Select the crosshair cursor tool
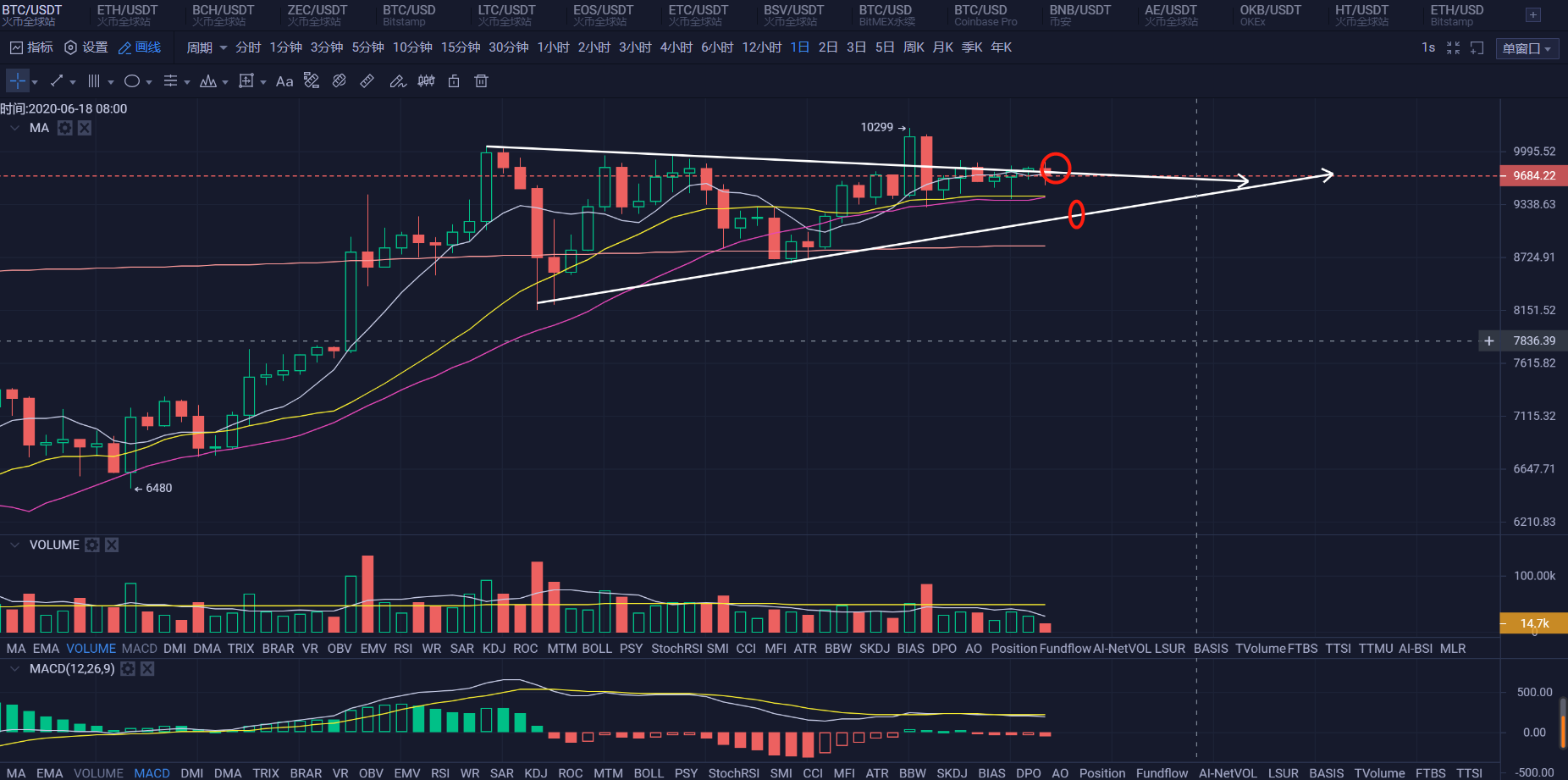 (18, 81)
